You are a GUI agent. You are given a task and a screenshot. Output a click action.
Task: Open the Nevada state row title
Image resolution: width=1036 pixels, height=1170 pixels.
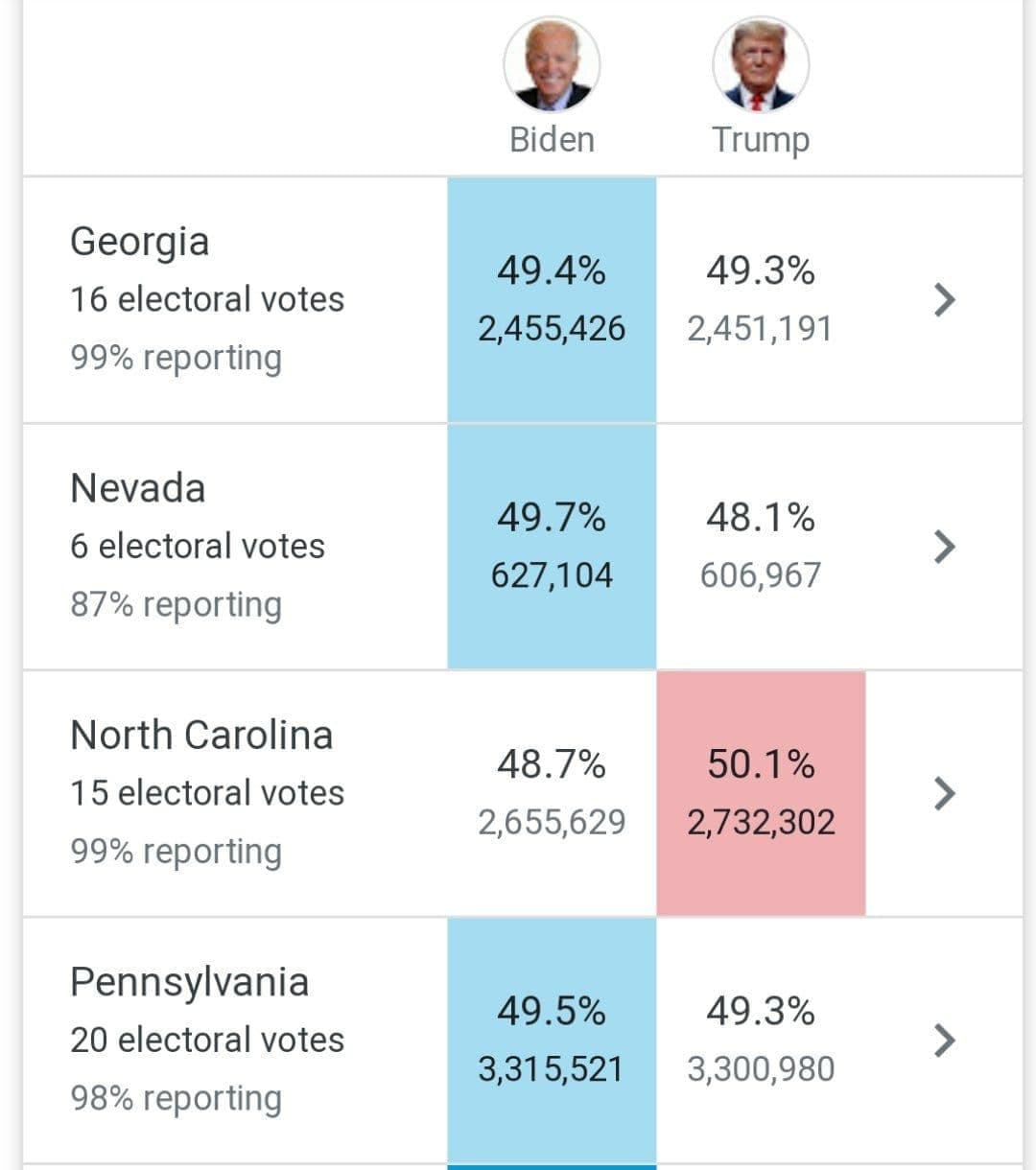137,488
